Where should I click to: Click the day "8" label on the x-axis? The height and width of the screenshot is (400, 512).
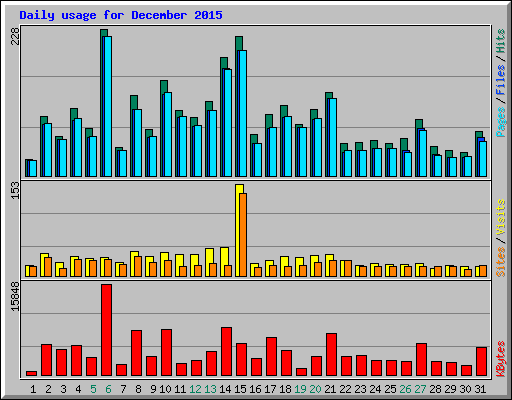coord(138,389)
